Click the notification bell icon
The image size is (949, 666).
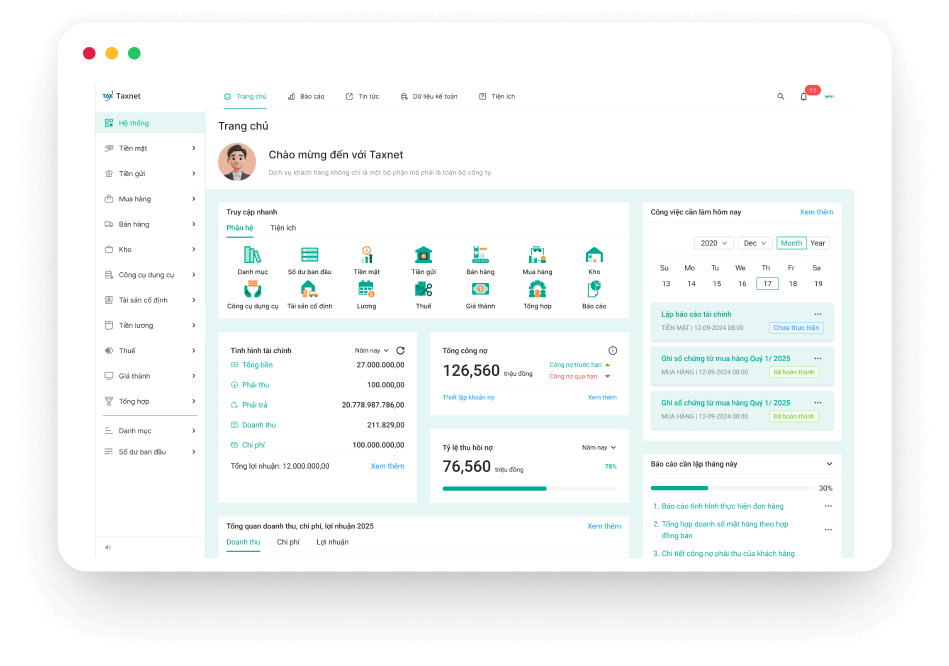pos(803,97)
